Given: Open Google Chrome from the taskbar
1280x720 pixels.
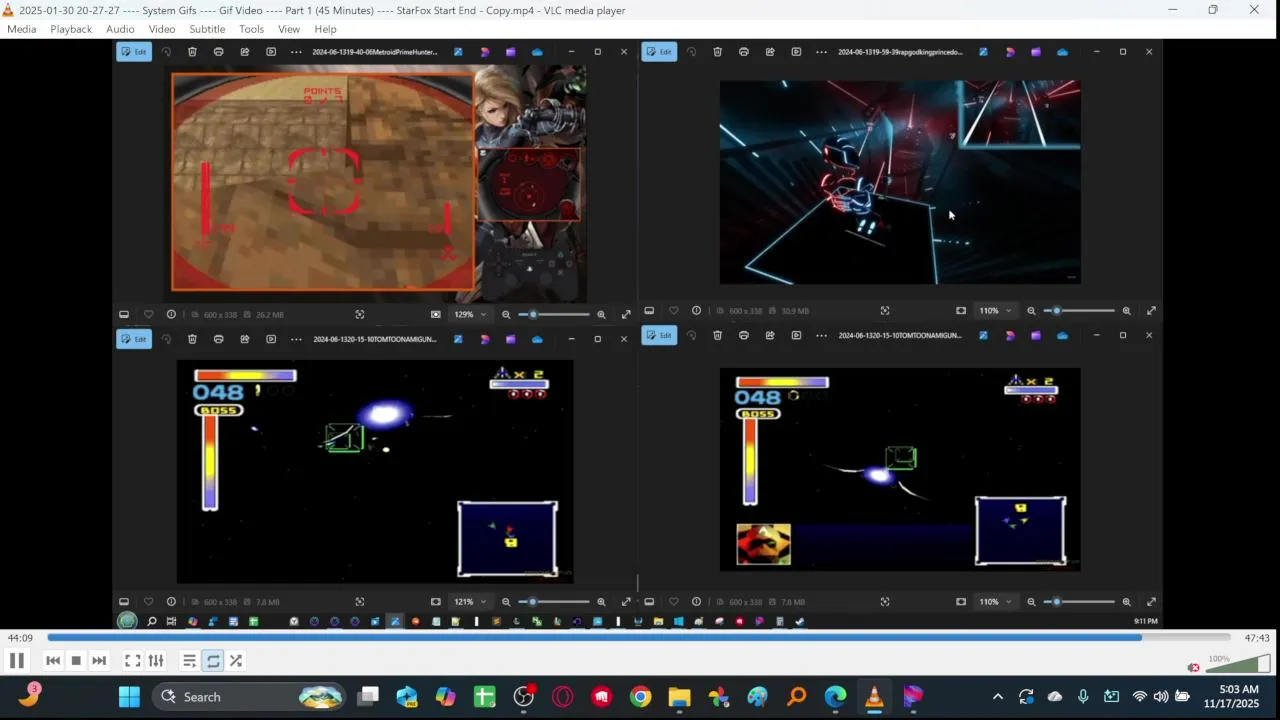Looking at the screenshot, I should (640, 697).
